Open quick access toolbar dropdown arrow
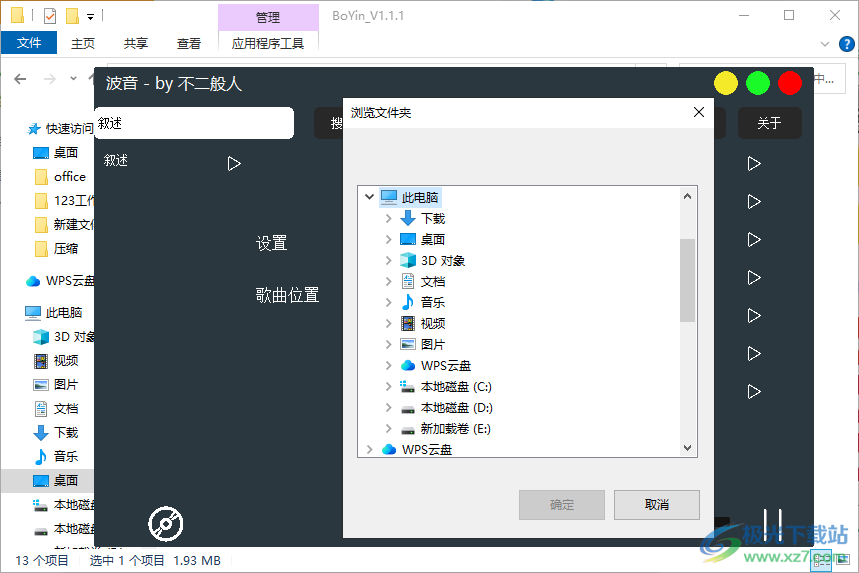859x573 pixels. [90, 17]
